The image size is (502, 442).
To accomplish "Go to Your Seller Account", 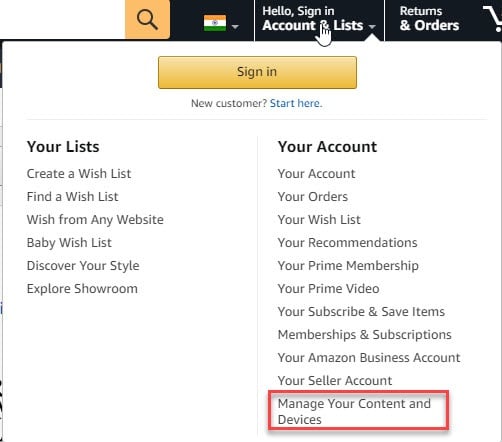I will [335, 381].
